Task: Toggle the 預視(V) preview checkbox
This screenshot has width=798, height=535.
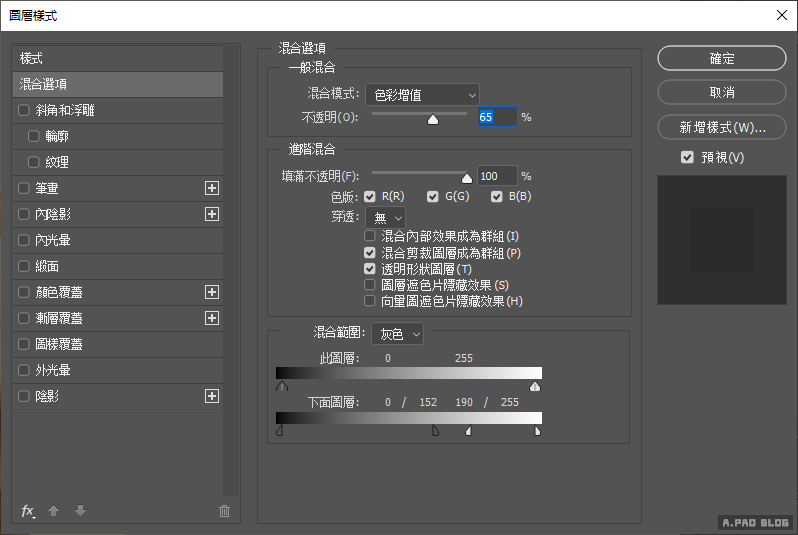Action: click(x=686, y=157)
